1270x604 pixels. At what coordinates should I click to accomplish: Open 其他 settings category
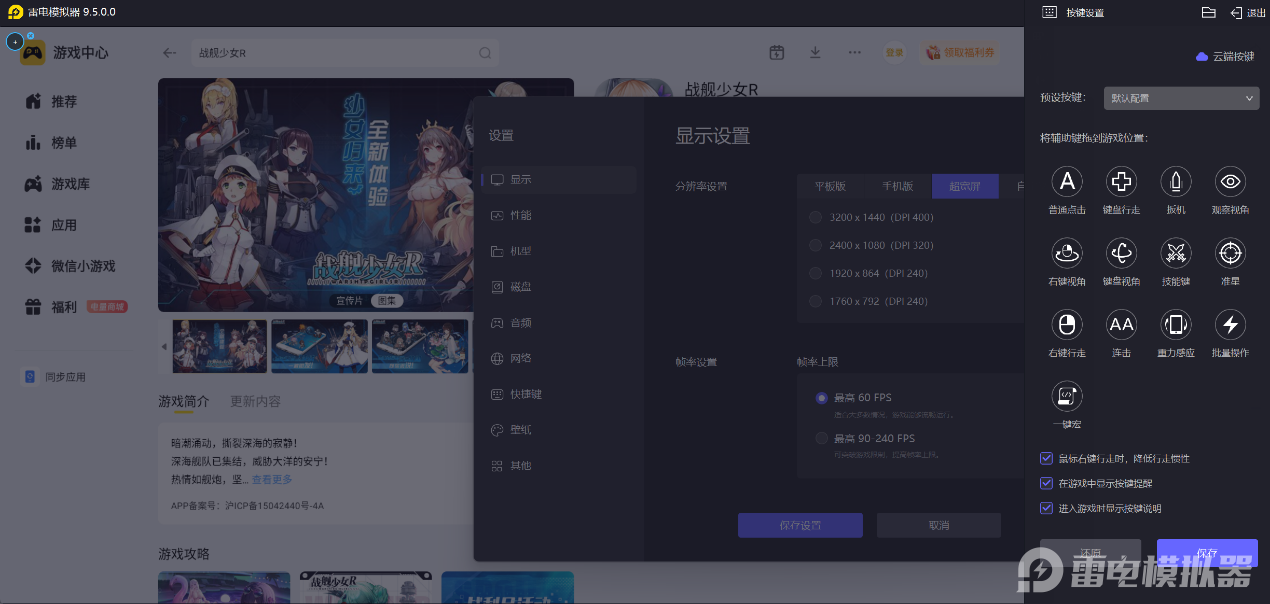tap(558, 466)
